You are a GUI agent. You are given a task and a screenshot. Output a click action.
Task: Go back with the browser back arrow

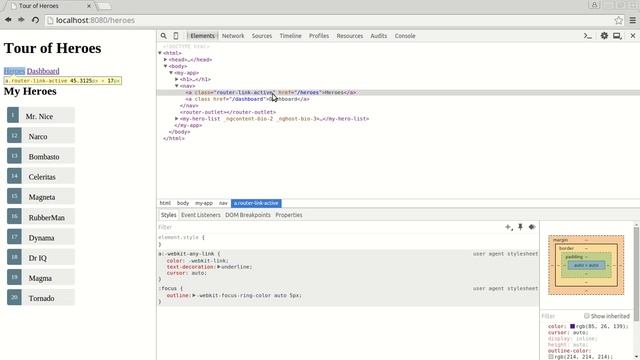pyautogui.click(x=8, y=20)
